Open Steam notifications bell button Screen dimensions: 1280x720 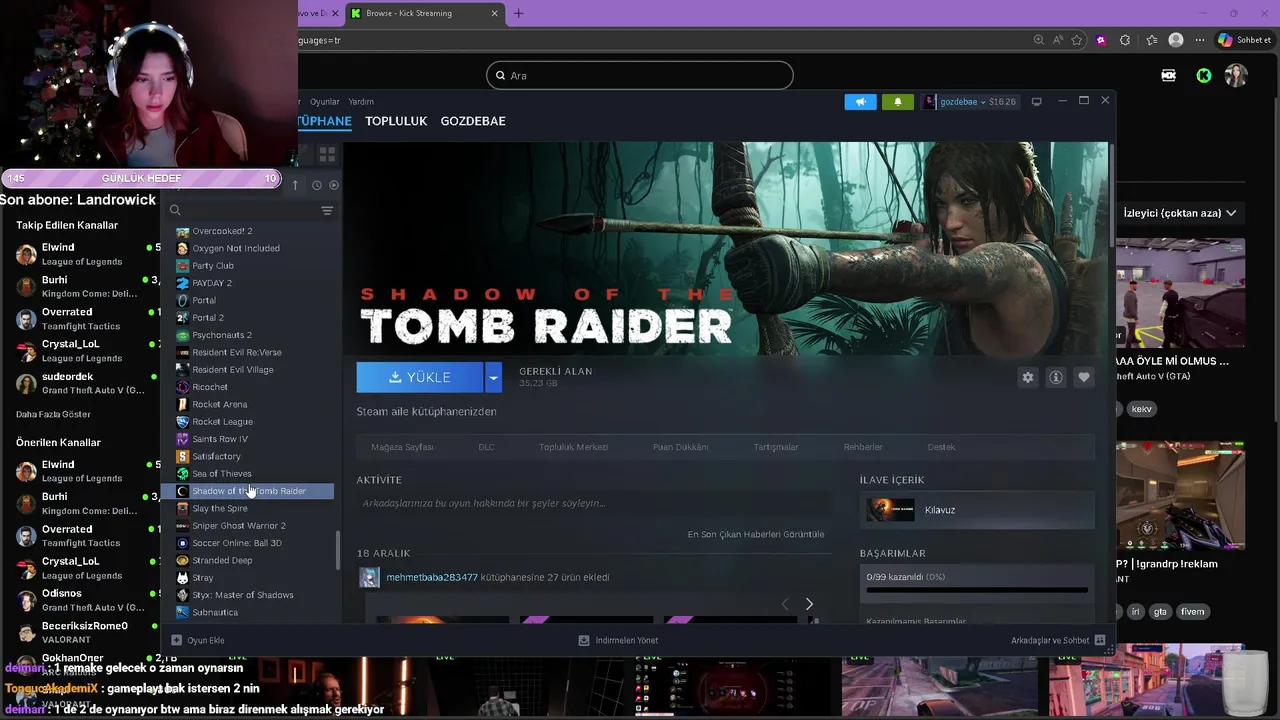pyautogui.click(x=897, y=101)
